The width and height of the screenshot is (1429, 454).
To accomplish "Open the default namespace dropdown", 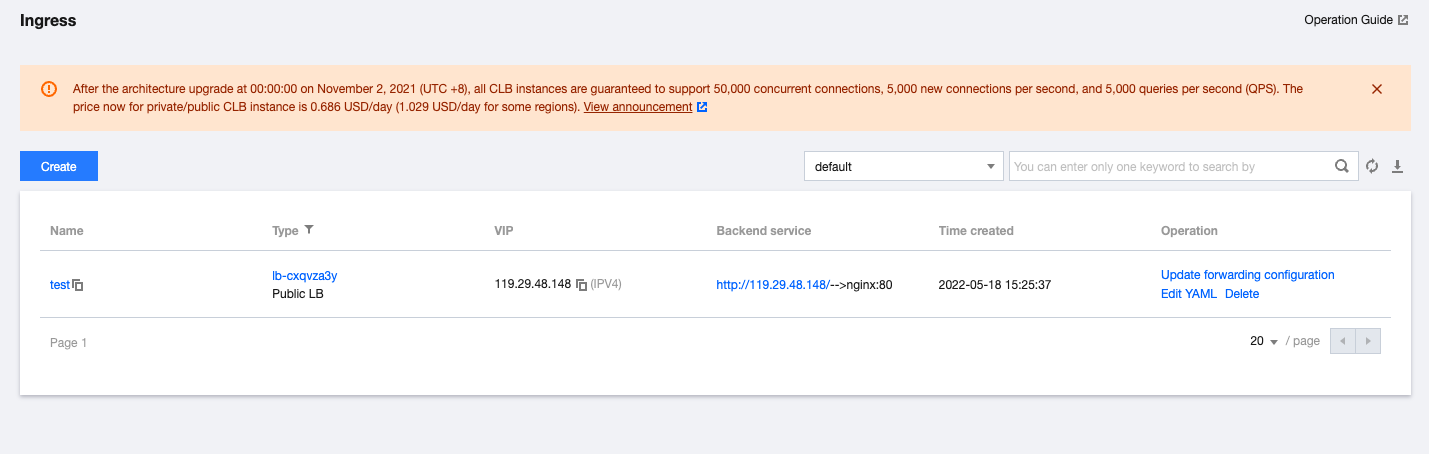I will (903, 167).
